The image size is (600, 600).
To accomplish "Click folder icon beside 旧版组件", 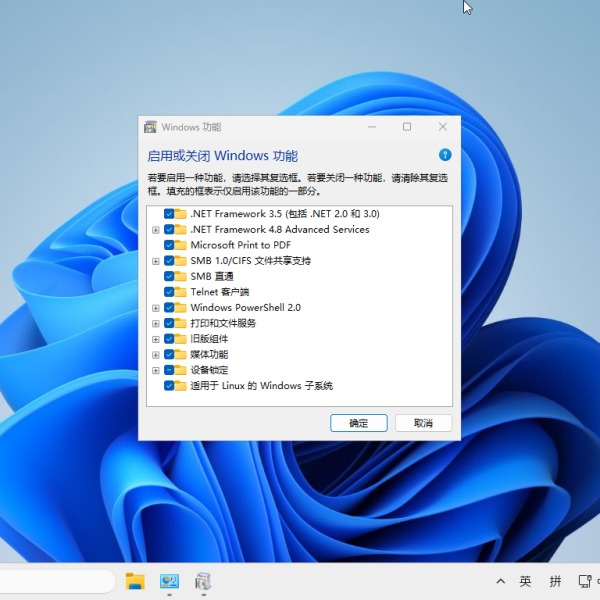I will click(181, 339).
